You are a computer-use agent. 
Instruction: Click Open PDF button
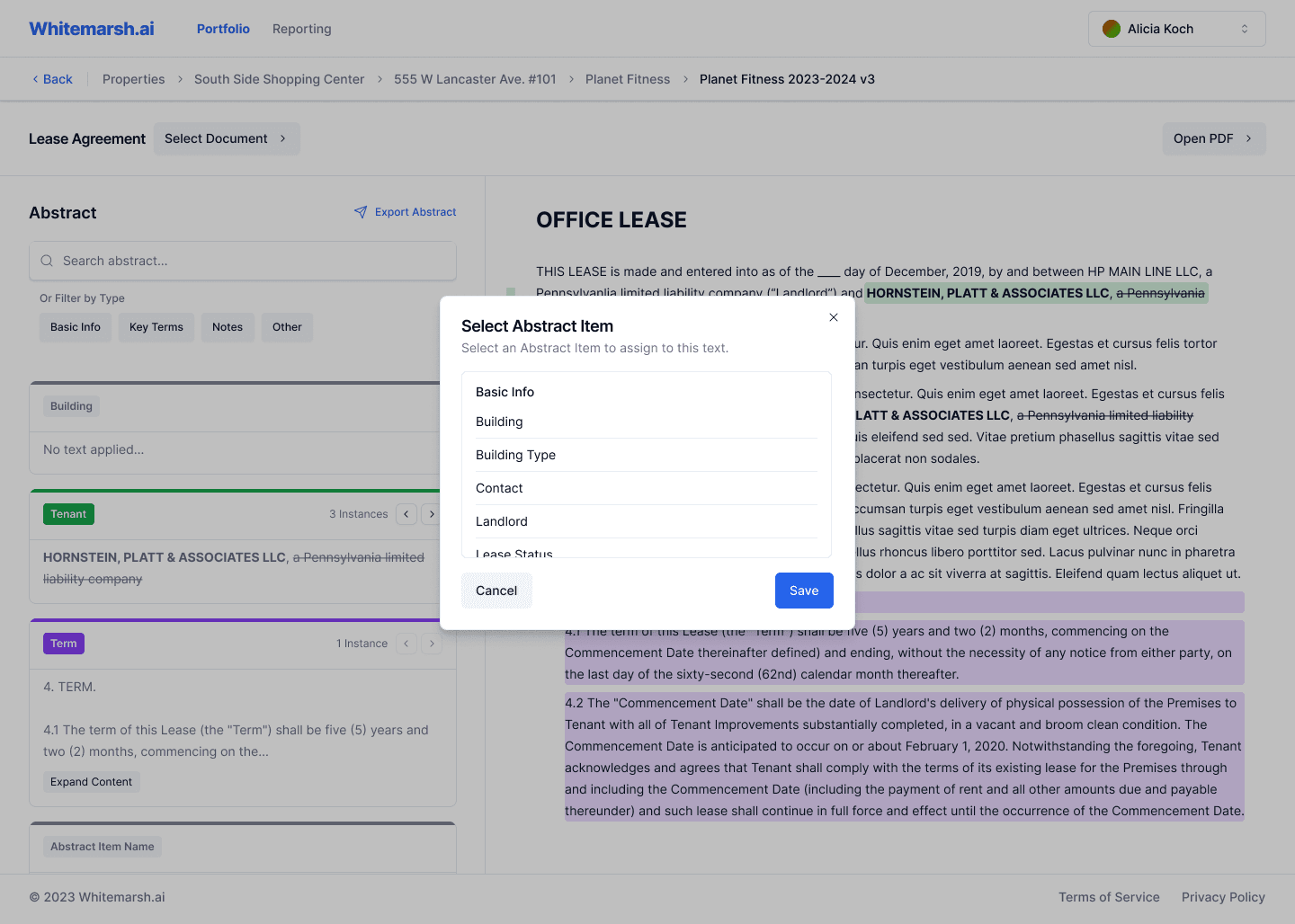pyautogui.click(x=1213, y=138)
